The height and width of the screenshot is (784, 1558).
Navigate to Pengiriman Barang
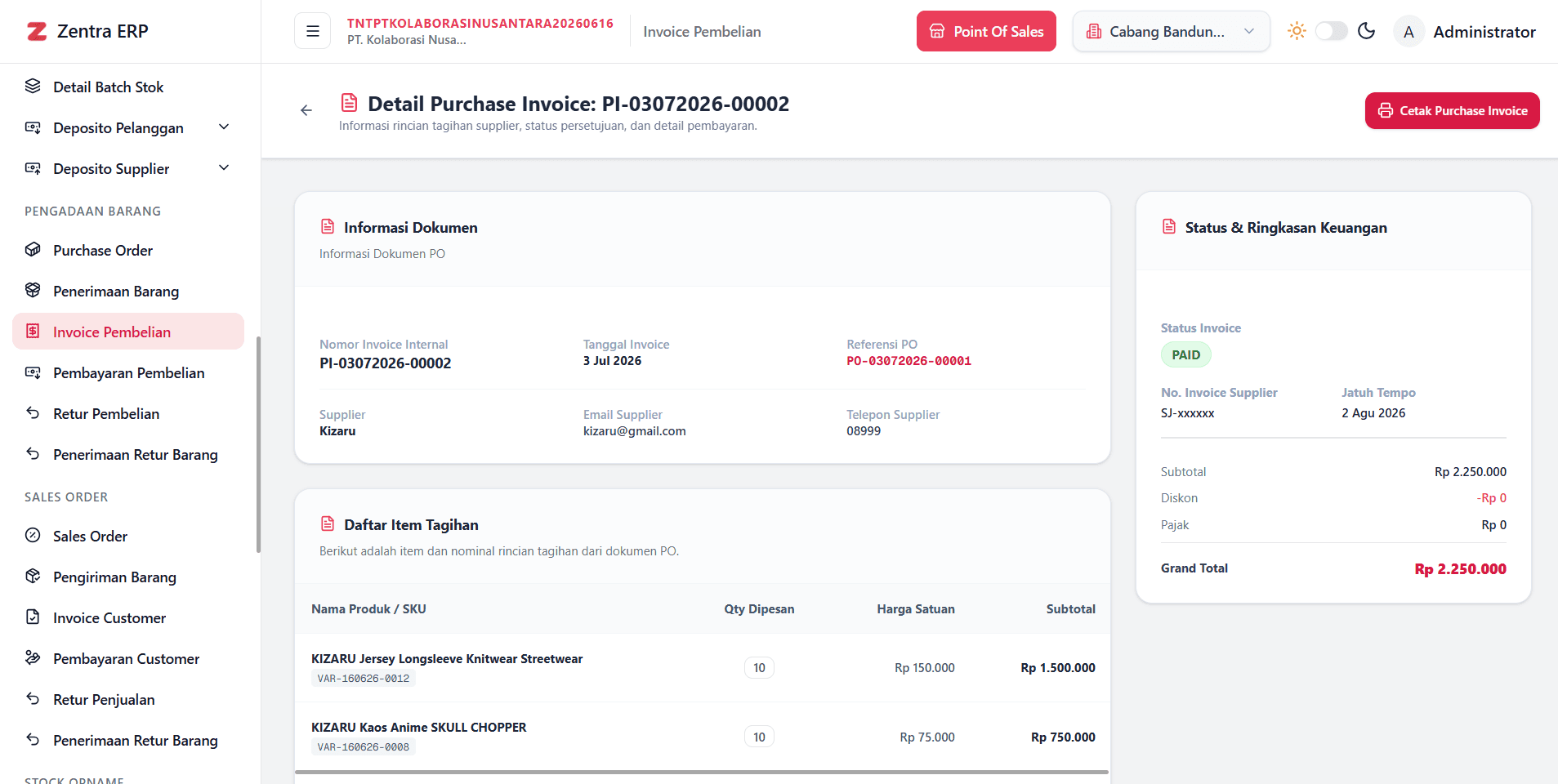[128, 577]
